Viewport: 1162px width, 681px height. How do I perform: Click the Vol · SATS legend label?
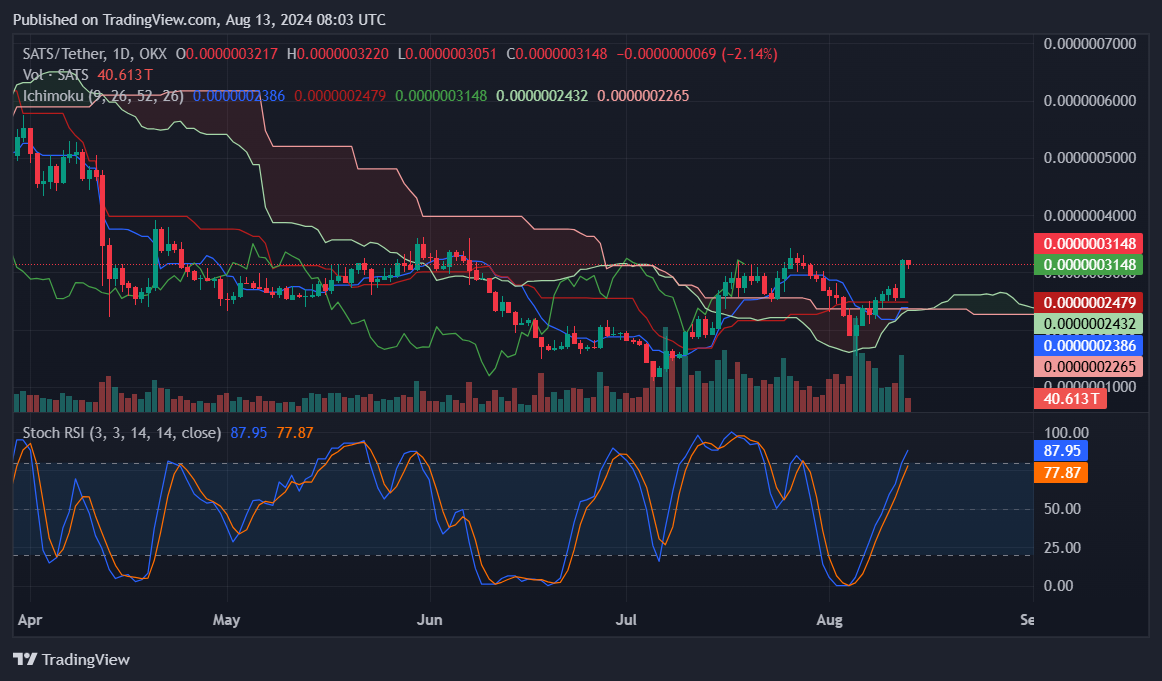(55, 75)
